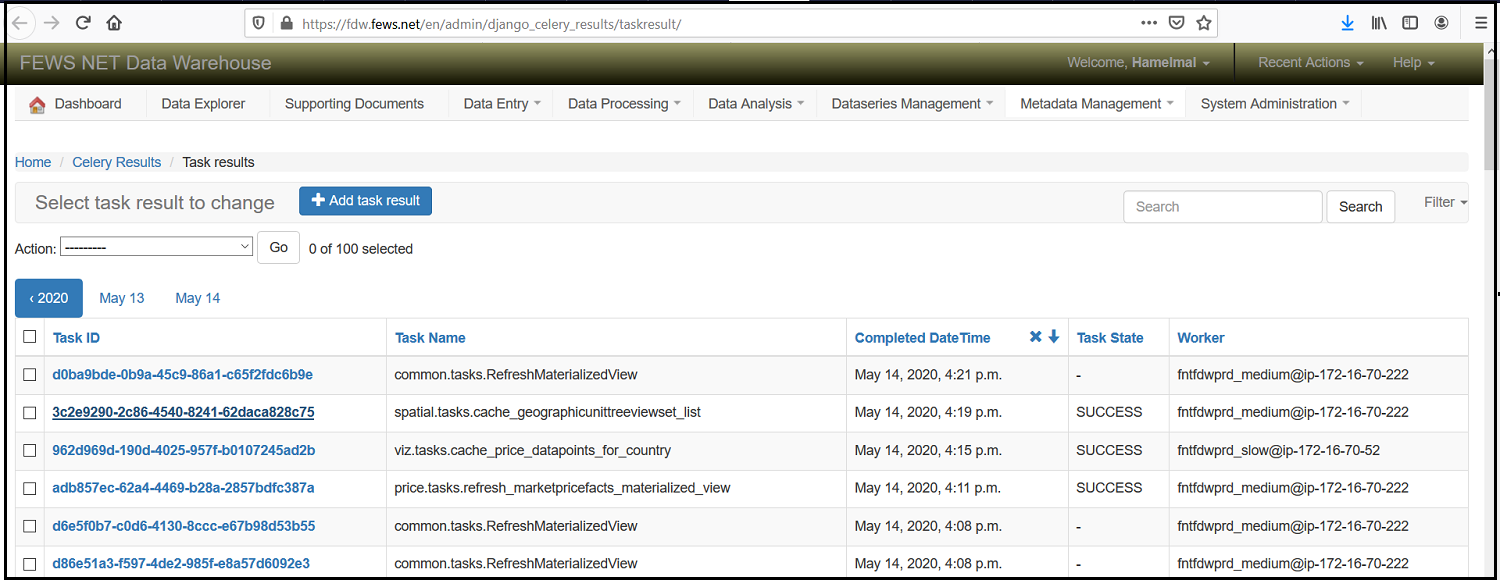Toggle the select-all checkbox in table header

30,337
